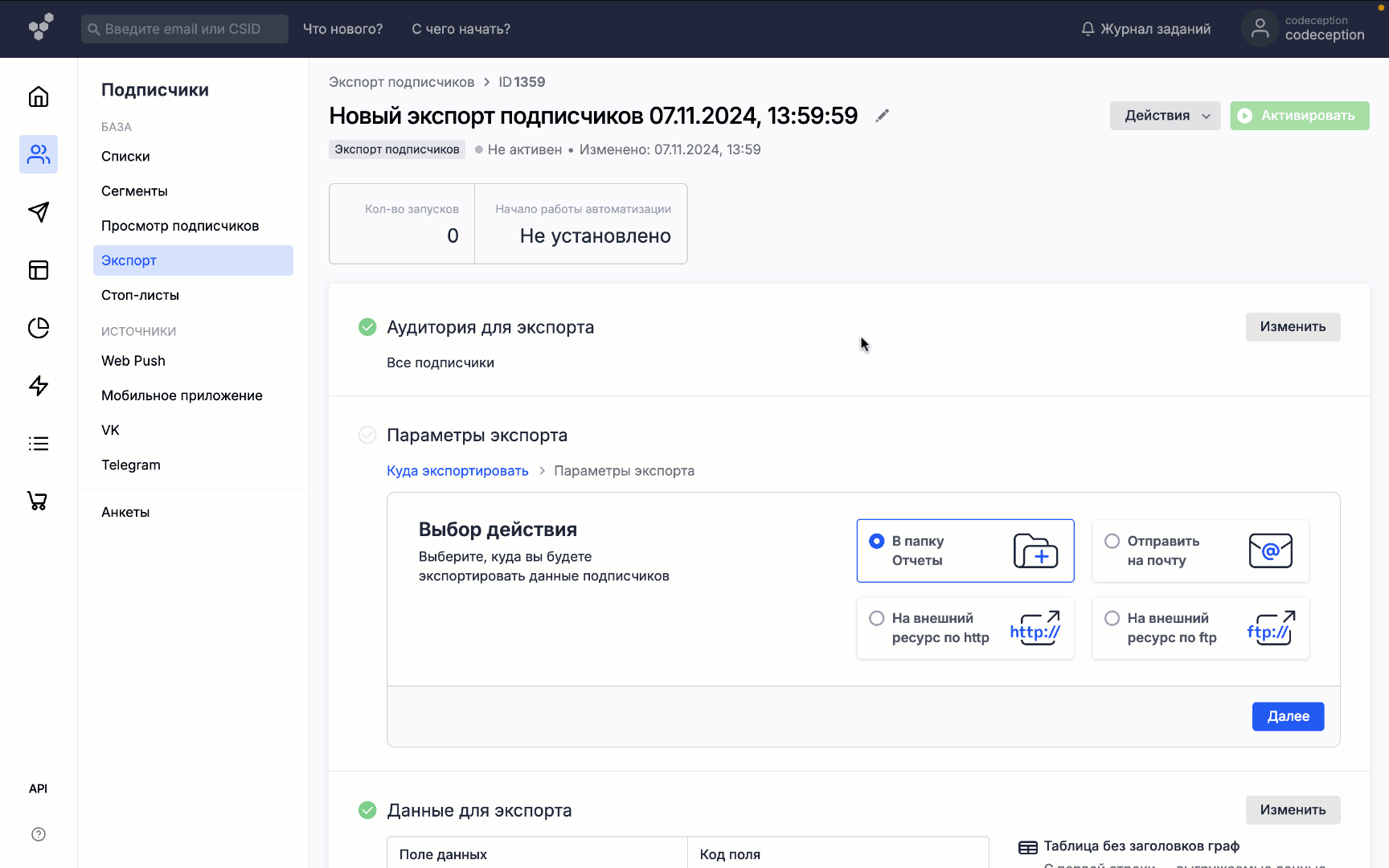Choose 'На внешний ресурс по ftp' option
The image size is (1389, 868).
click(1112, 619)
